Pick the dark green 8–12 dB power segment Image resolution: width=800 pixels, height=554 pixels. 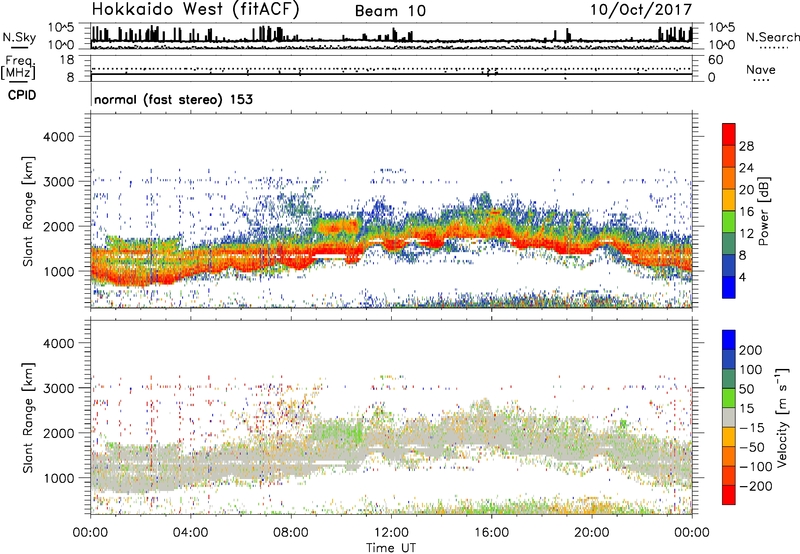[729, 244]
